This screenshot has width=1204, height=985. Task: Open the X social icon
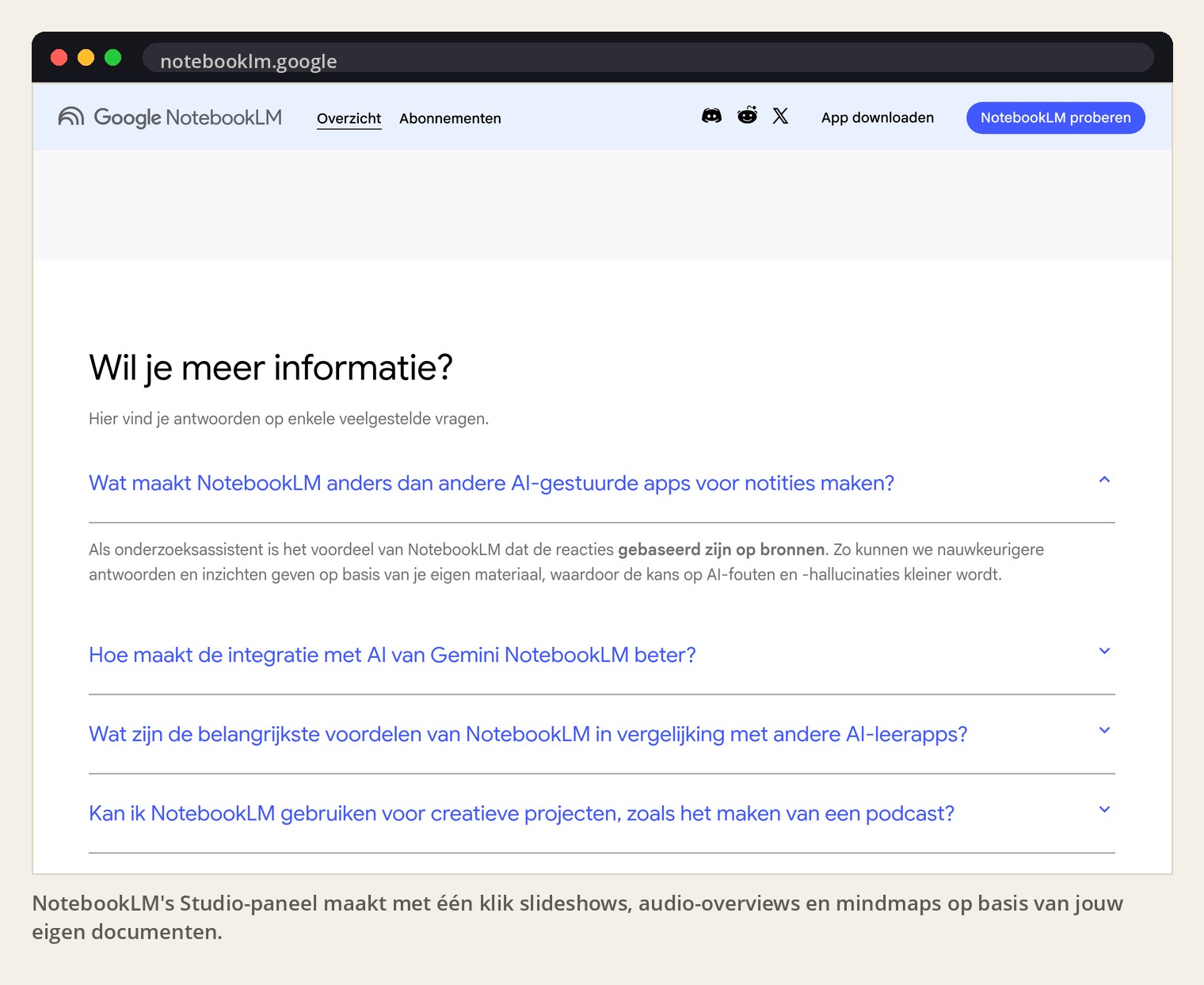point(780,116)
